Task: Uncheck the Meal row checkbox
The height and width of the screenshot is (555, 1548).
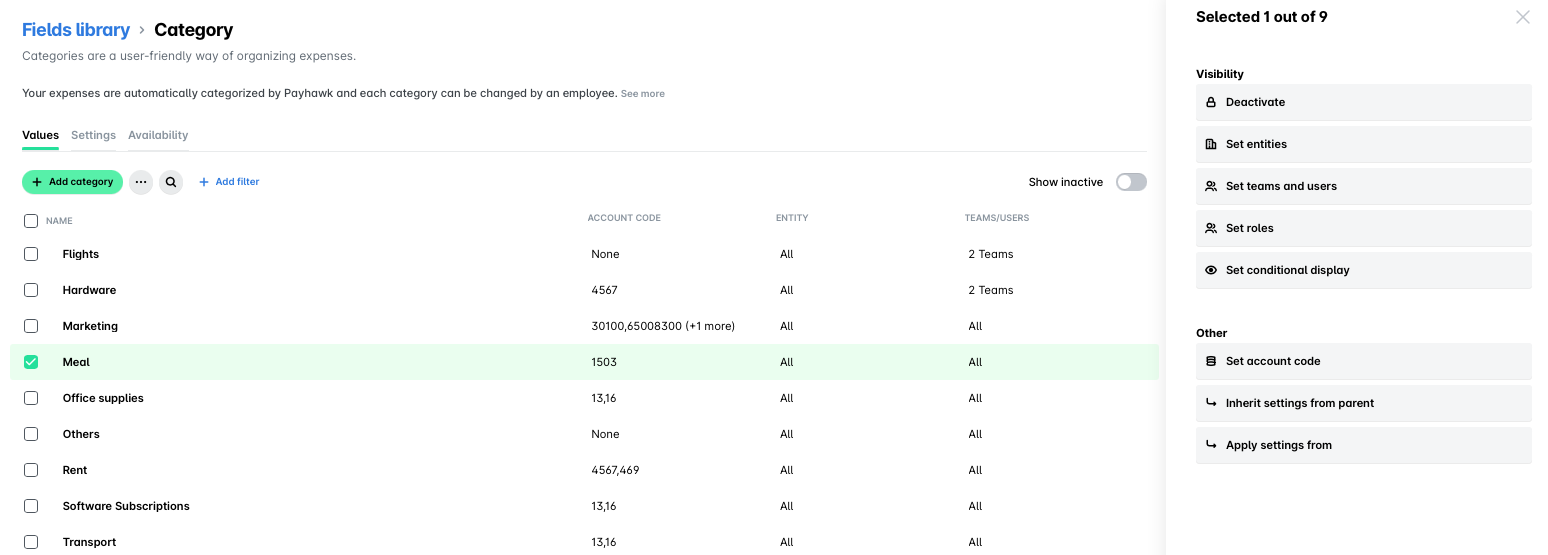Action: 31,362
